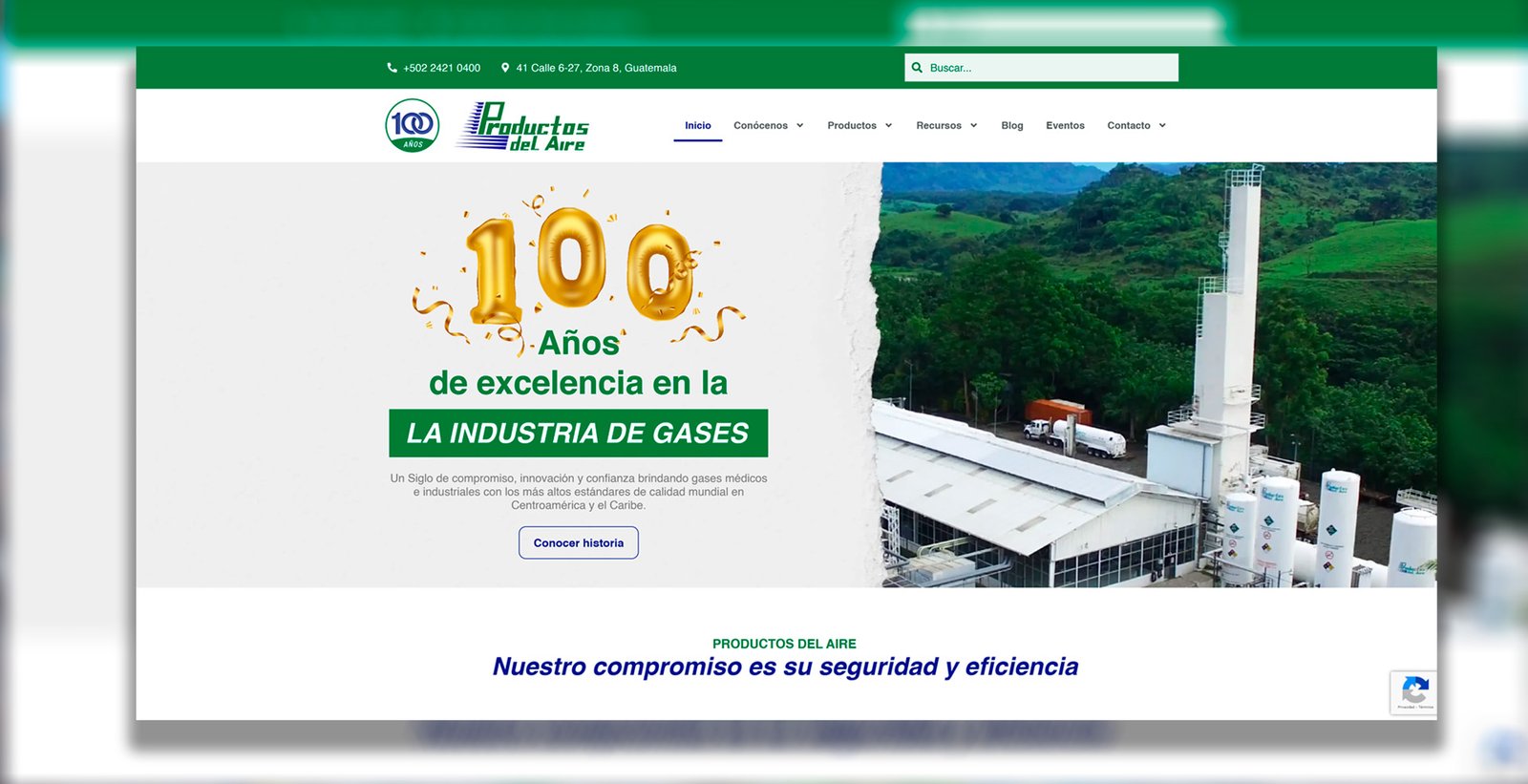
Task: Open the Productos del Aire logo
Action: tap(523, 126)
